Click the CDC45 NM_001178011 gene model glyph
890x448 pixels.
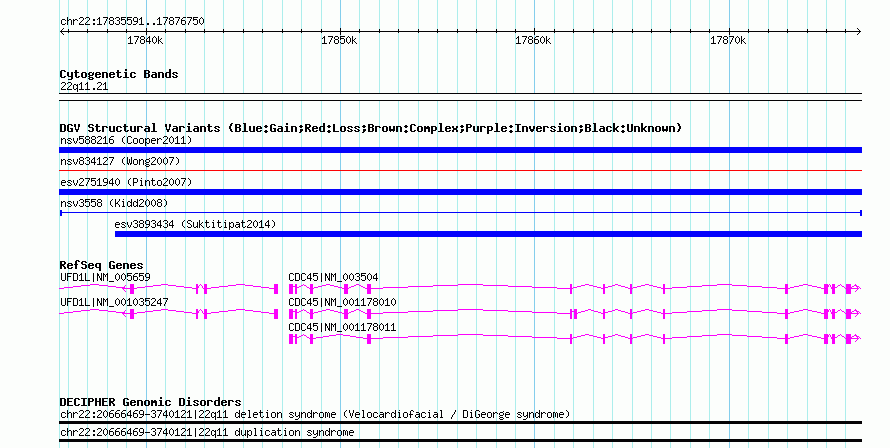point(575,339)
